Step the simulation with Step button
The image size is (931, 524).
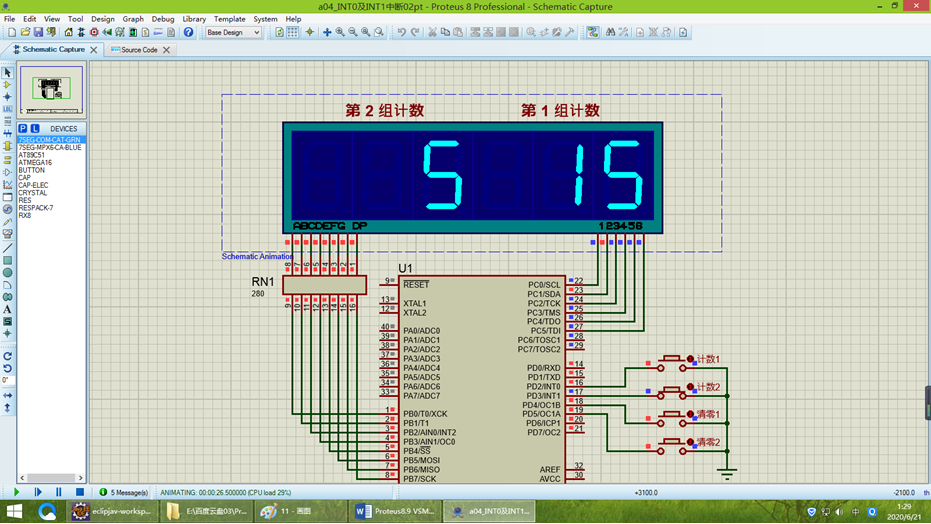coord(37,492)
